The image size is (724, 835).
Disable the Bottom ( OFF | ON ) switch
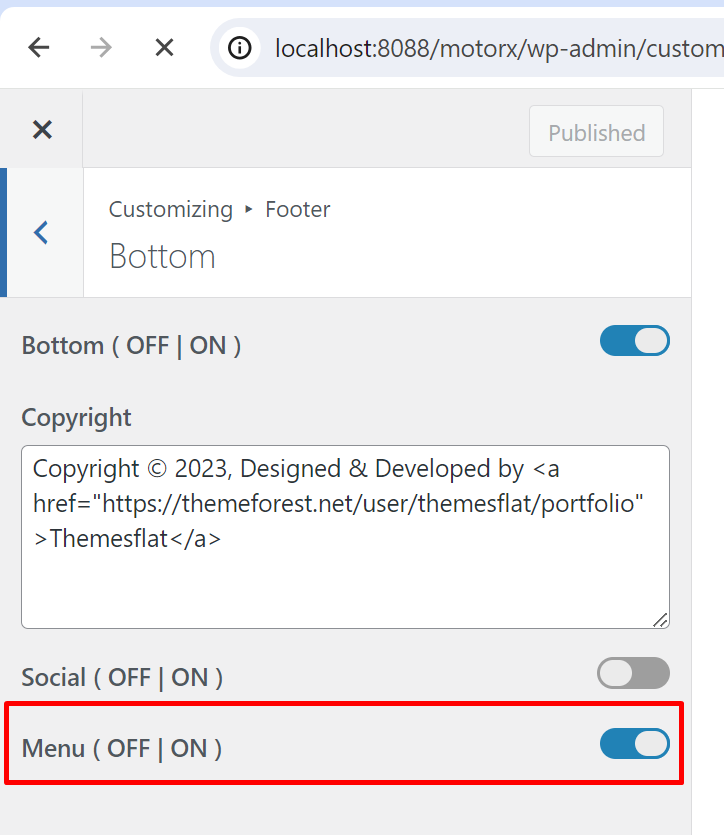[635, 341]
